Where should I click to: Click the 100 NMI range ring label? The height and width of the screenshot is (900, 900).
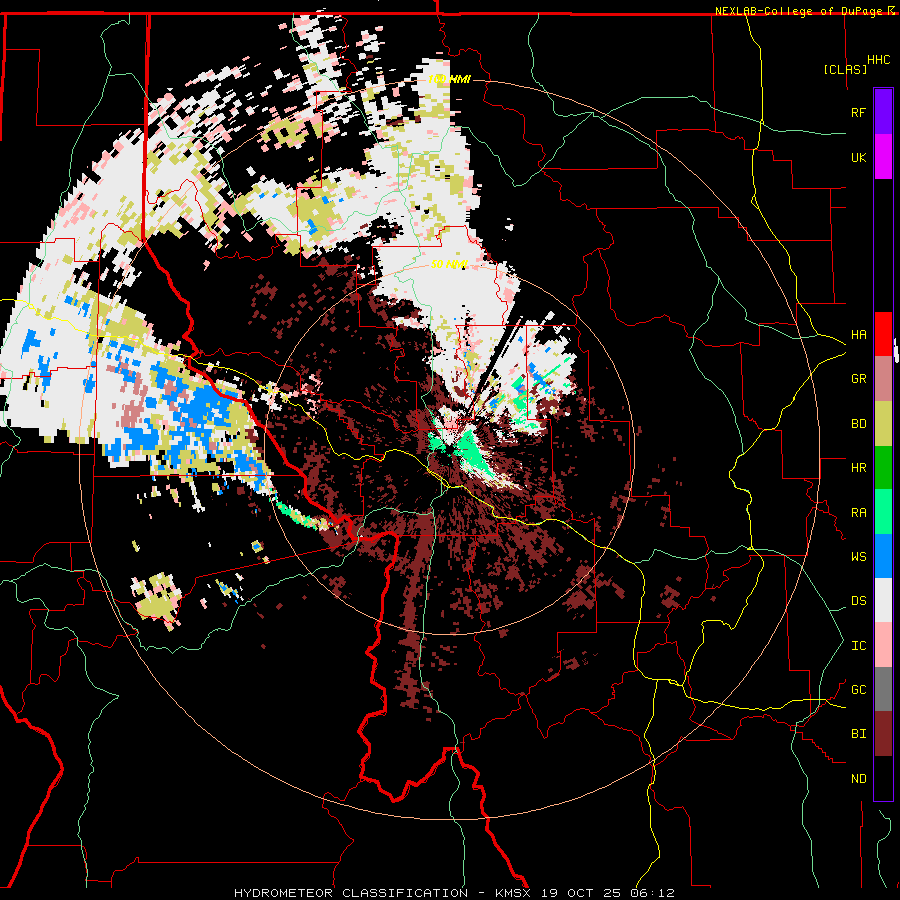(449, 79)
